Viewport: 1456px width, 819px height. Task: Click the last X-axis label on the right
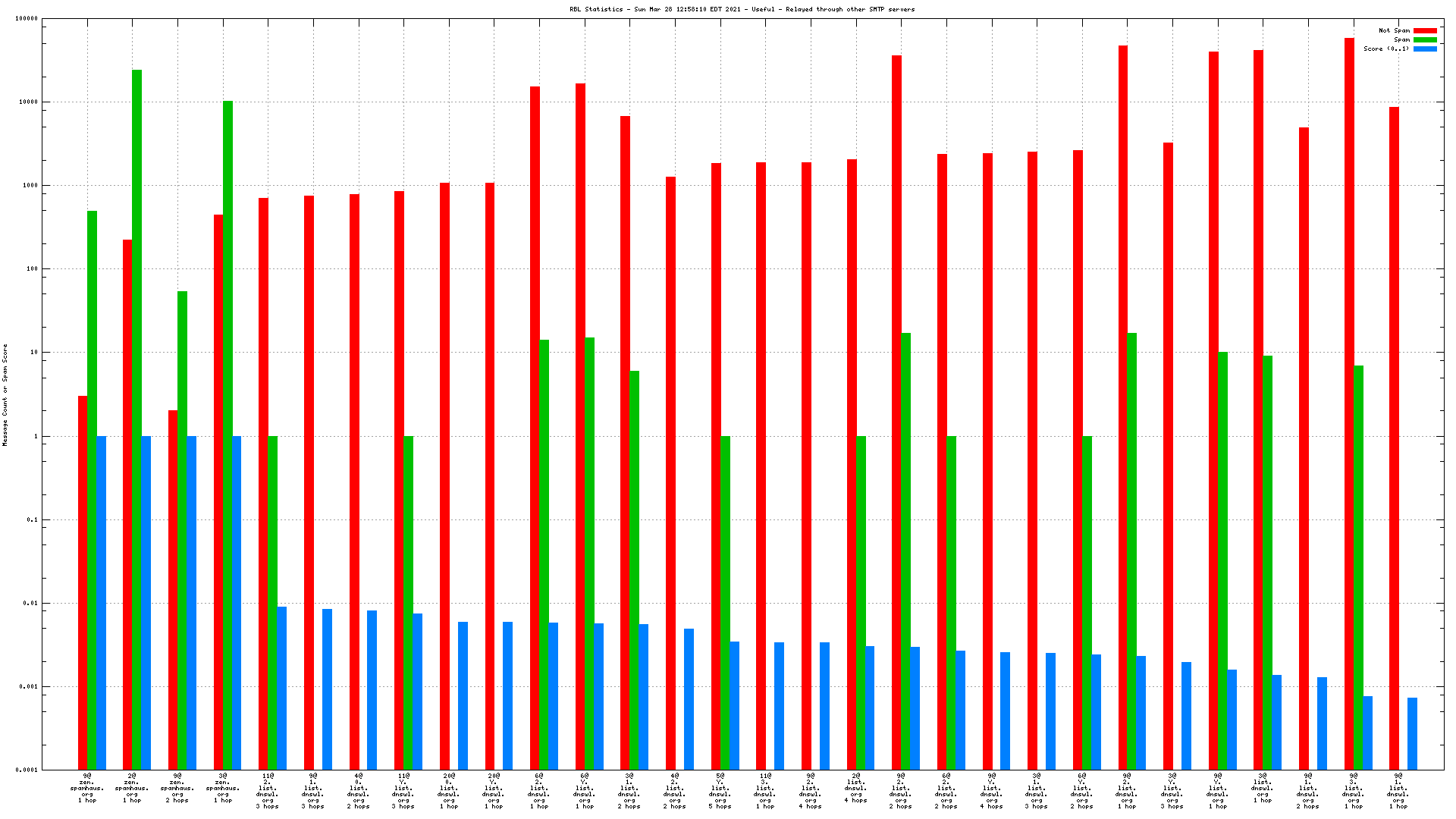tap(1398, 791)
